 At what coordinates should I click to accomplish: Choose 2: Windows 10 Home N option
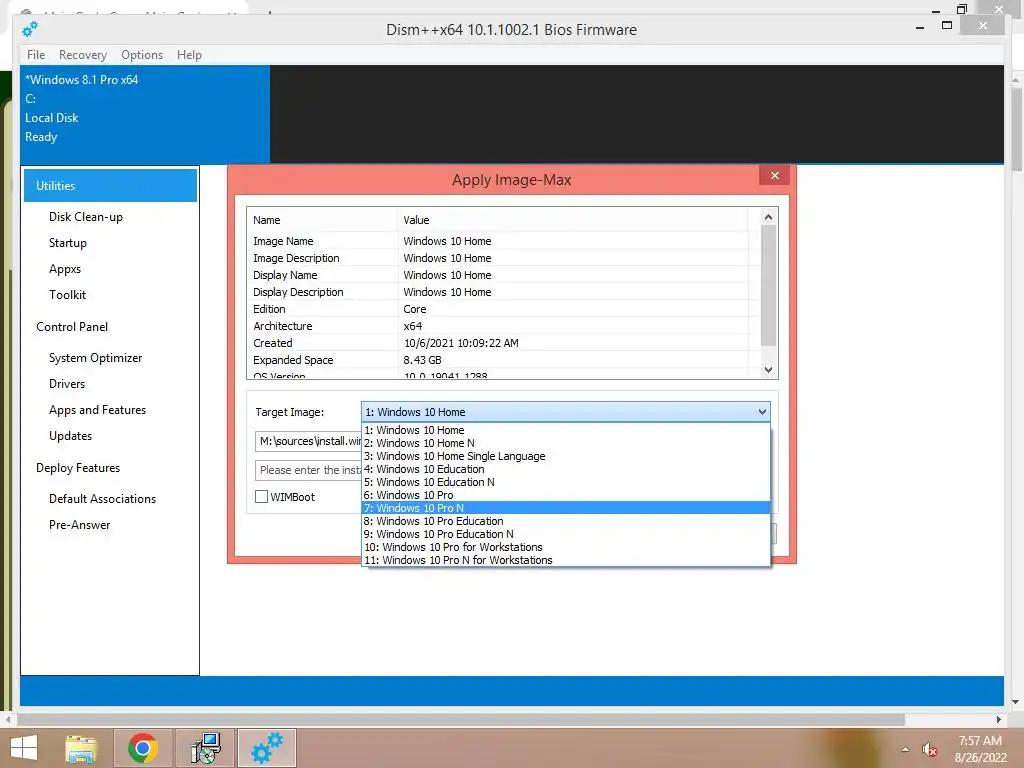[566, 443]
